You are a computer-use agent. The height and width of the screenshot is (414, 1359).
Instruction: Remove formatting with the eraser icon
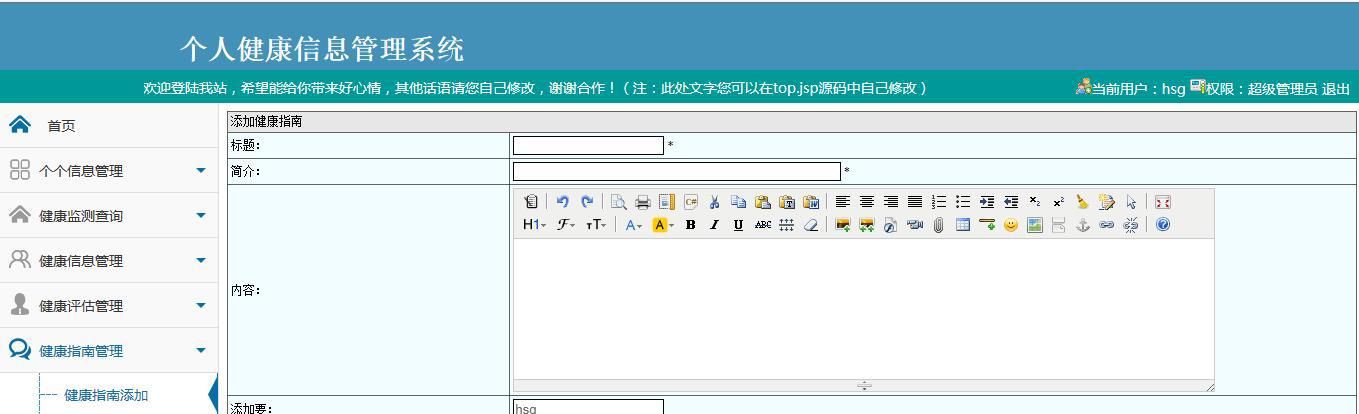[x=811, y=225]
